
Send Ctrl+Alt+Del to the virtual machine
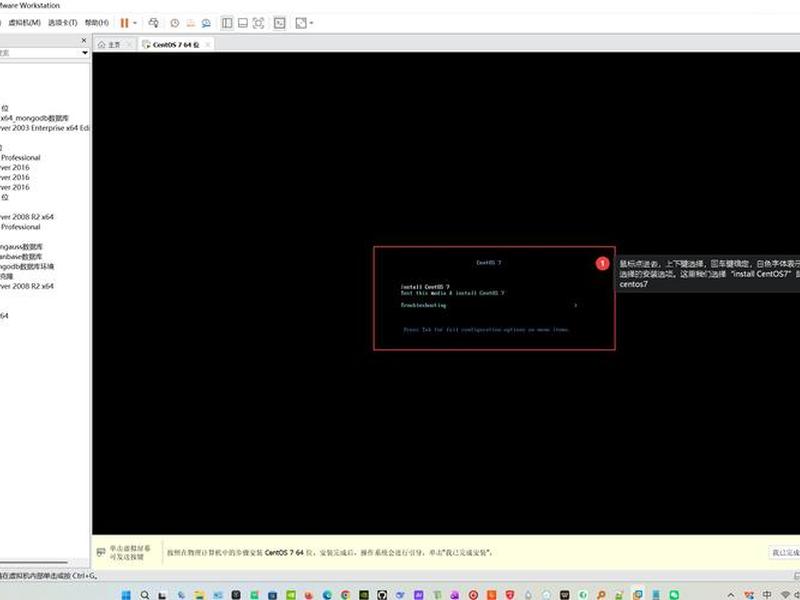click(x=153, y=22)
